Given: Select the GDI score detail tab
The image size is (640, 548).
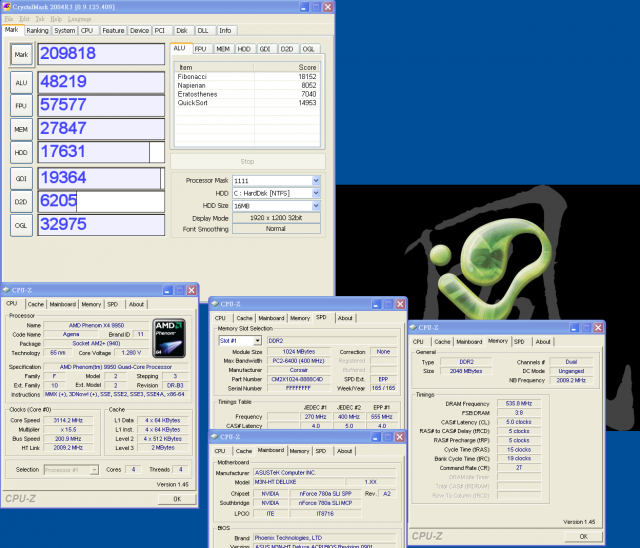Looking at the screenshot, I should tap(265, 49).
